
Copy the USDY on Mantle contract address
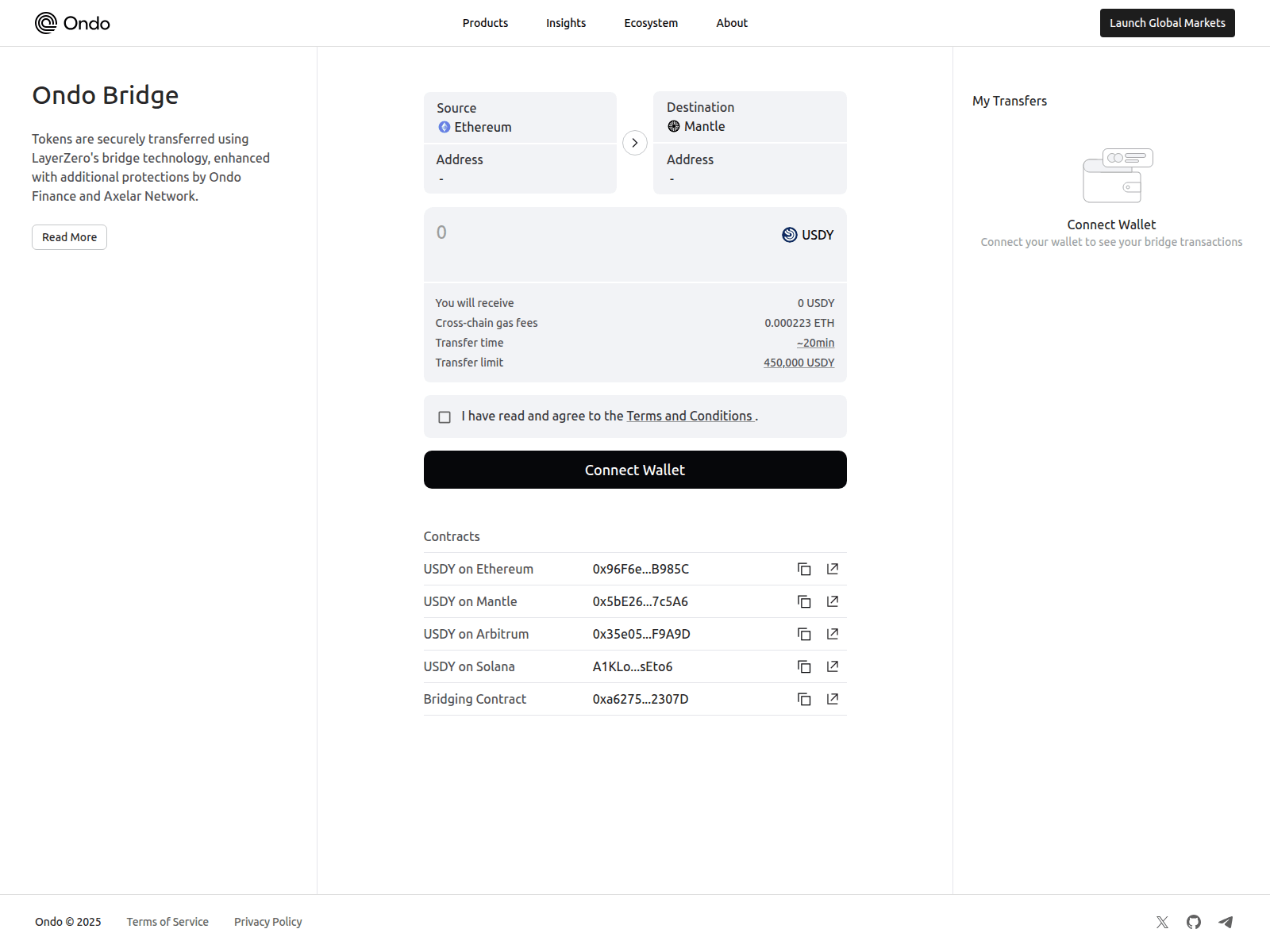[x=804, y=601]
